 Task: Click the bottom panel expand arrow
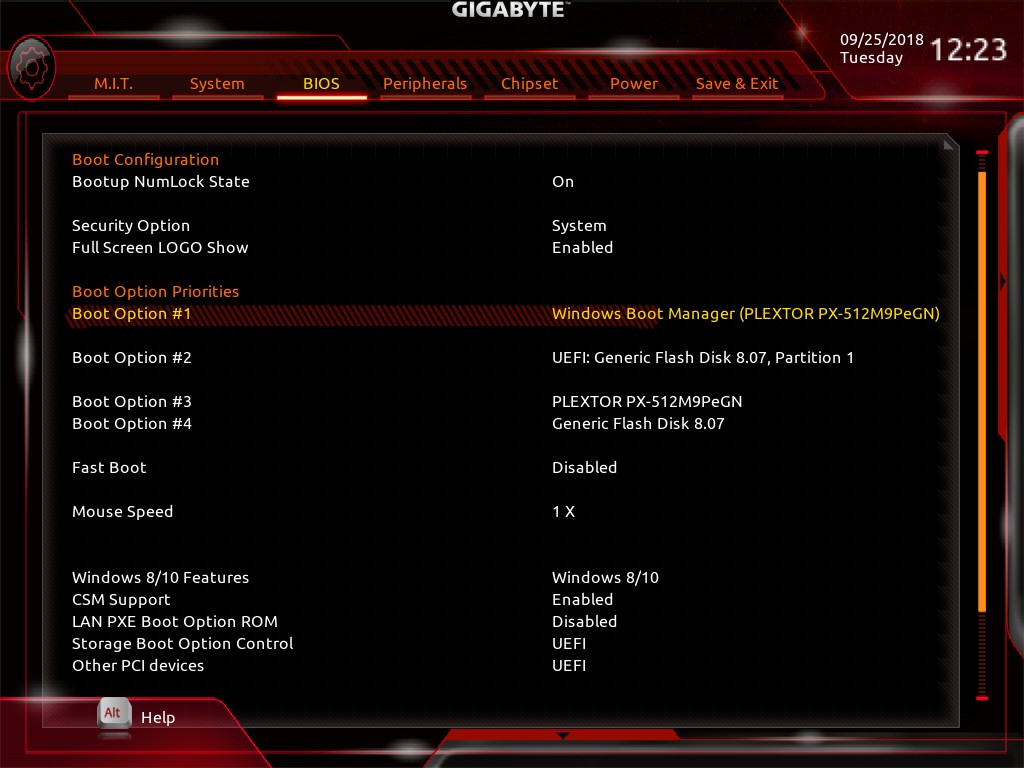click(x=562, y=736)
